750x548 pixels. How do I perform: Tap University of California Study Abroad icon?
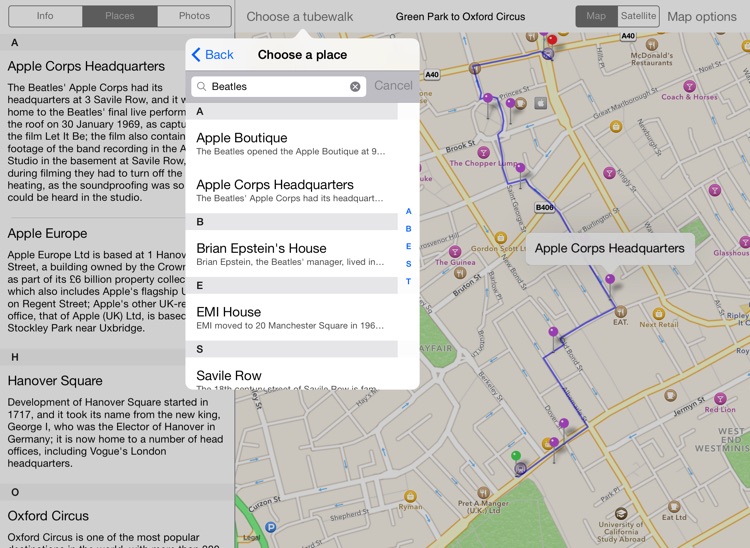621,514
